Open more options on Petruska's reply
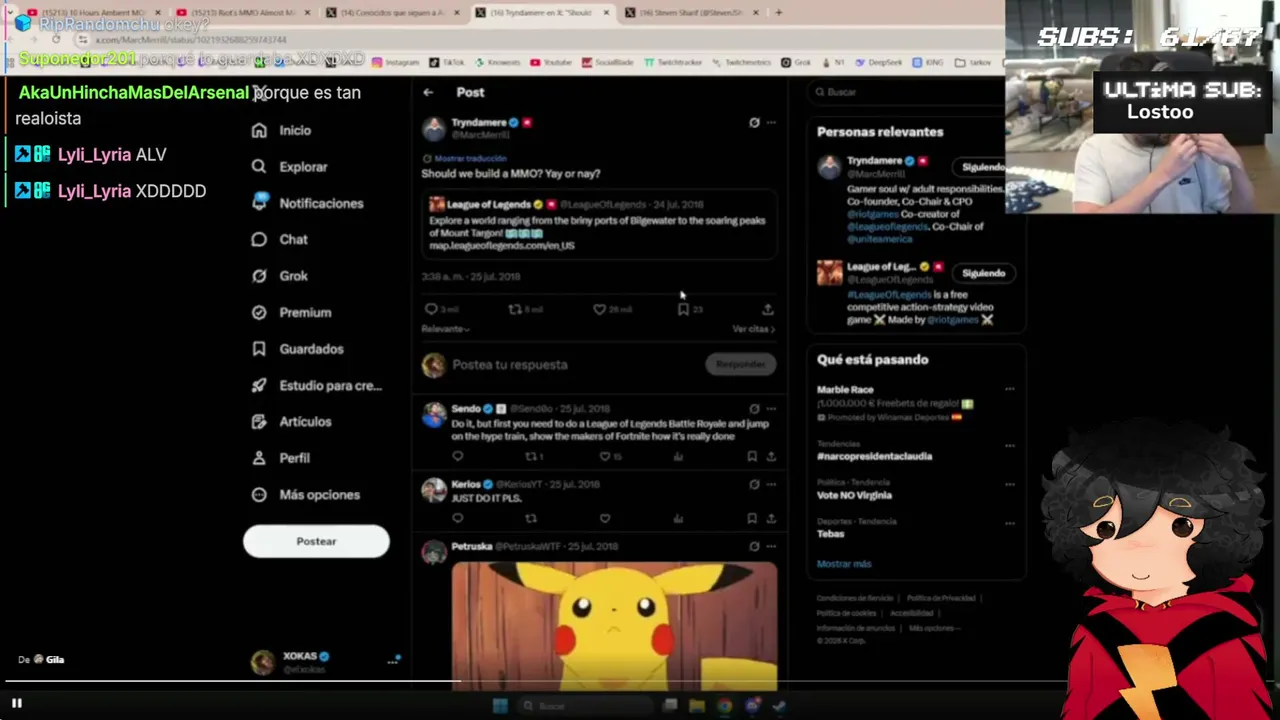 coord(771,547)
